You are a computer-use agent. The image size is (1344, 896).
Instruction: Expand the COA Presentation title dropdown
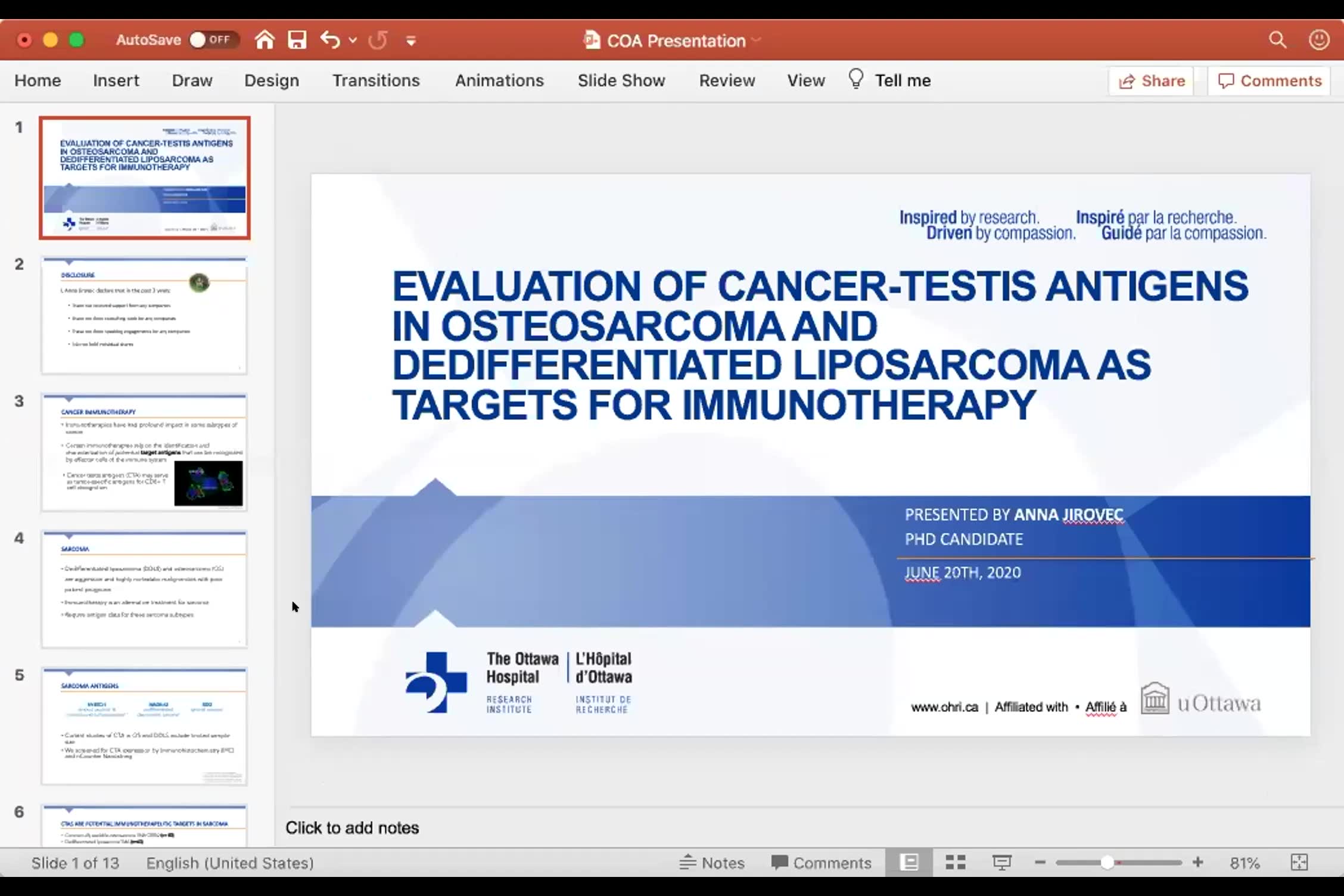[756, 40]
